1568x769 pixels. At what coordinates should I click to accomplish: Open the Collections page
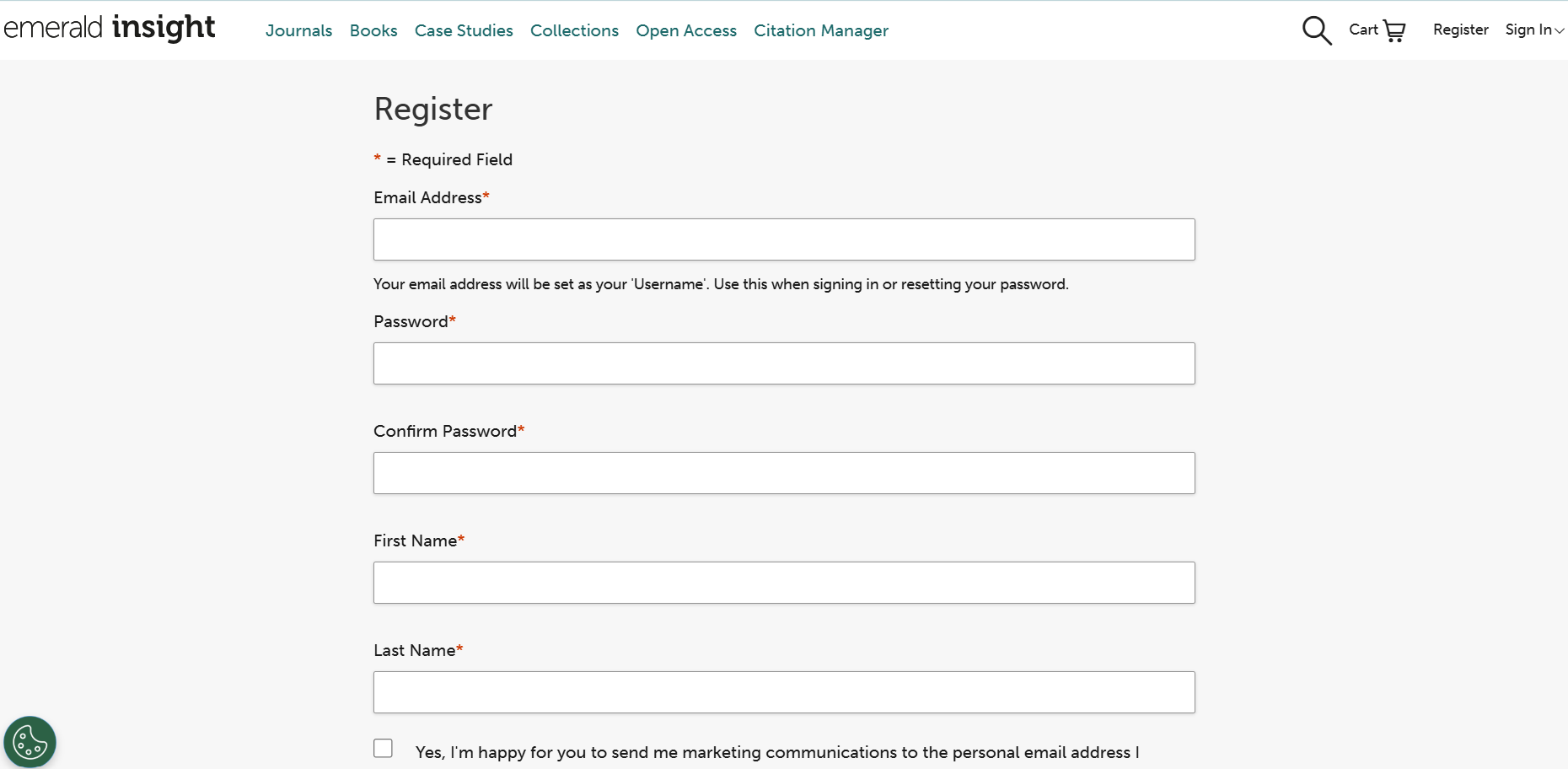point(574,30)
